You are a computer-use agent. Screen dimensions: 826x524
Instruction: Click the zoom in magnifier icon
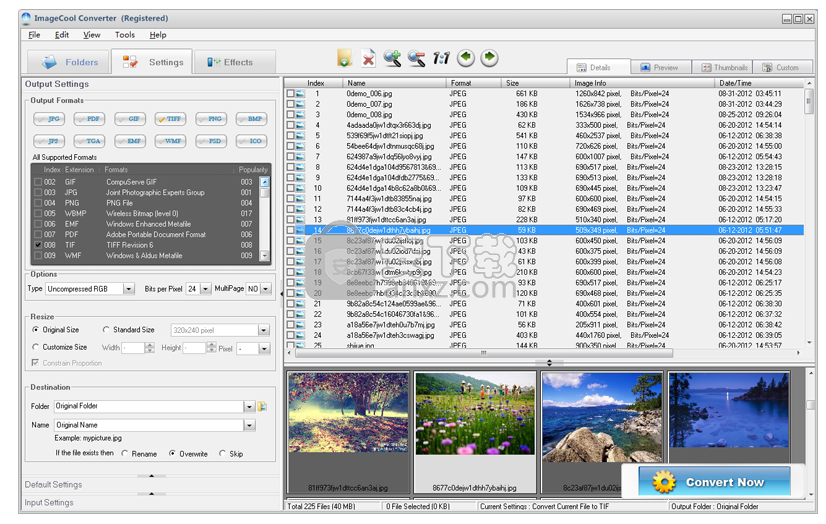(x=392, y=58)
